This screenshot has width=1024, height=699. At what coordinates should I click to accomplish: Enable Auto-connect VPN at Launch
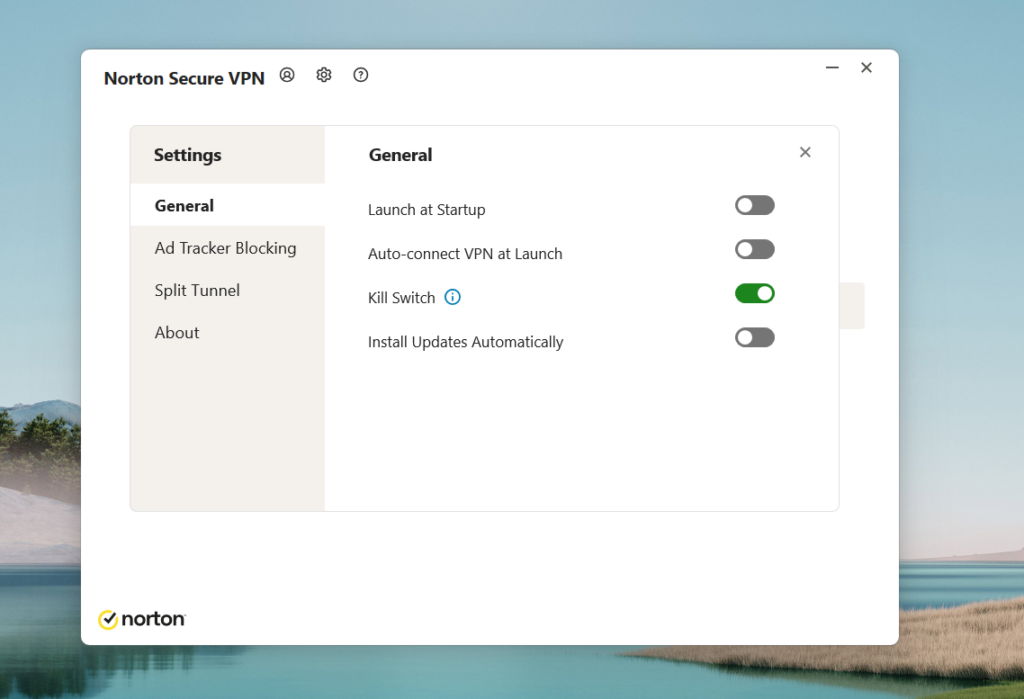click(x=754, y=249)
